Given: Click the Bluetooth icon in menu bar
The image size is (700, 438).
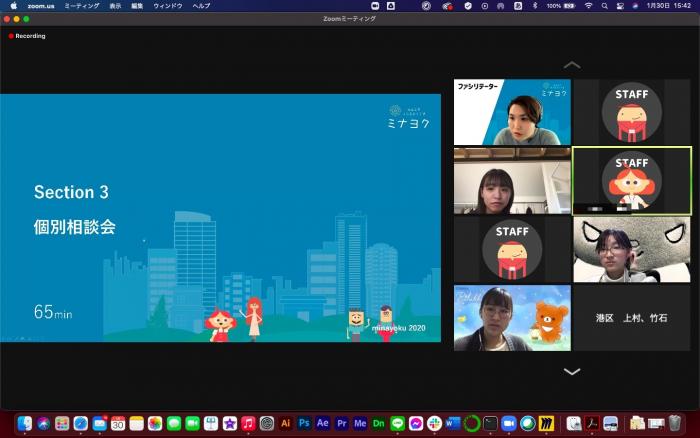Looking at the screenshot, I should [x=535, y=6].
